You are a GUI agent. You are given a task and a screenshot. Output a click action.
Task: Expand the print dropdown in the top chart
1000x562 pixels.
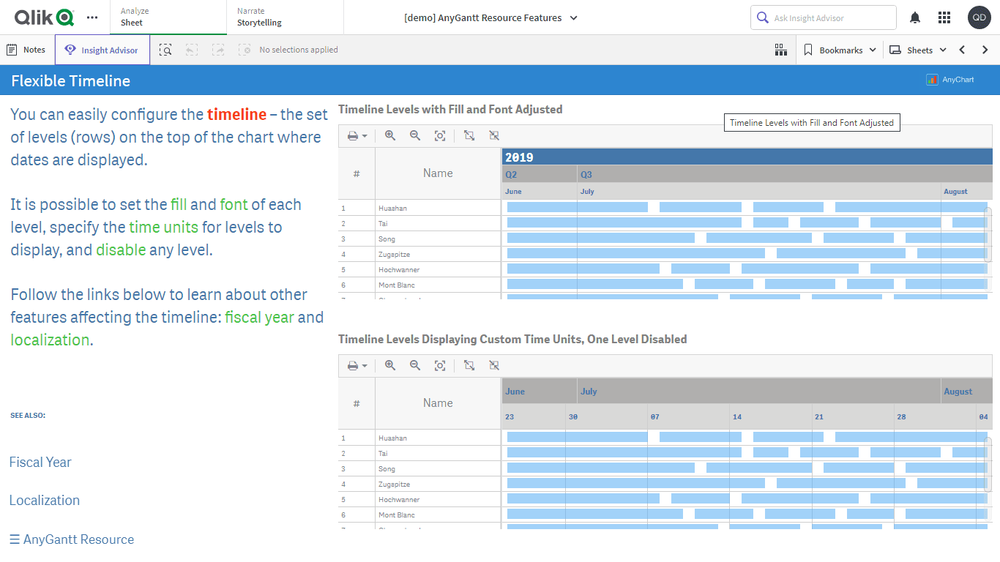(x=356, y=136)
